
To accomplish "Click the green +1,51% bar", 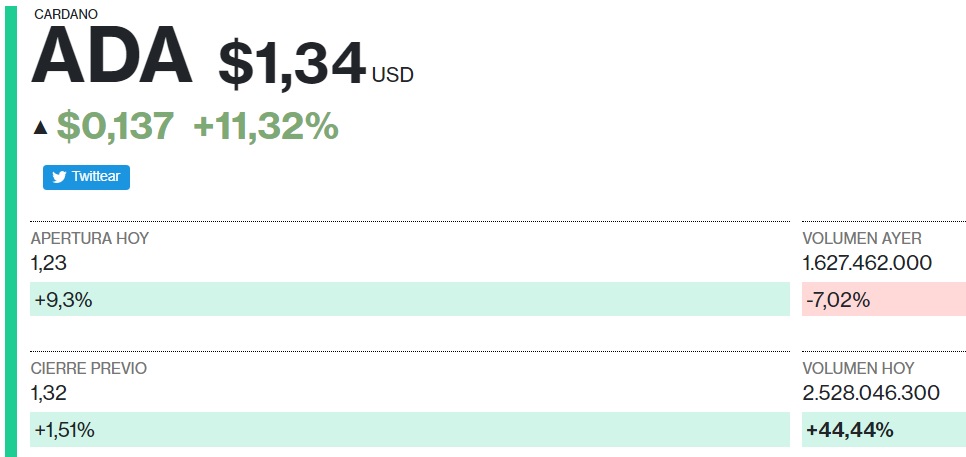I will [x=410, y=429].
